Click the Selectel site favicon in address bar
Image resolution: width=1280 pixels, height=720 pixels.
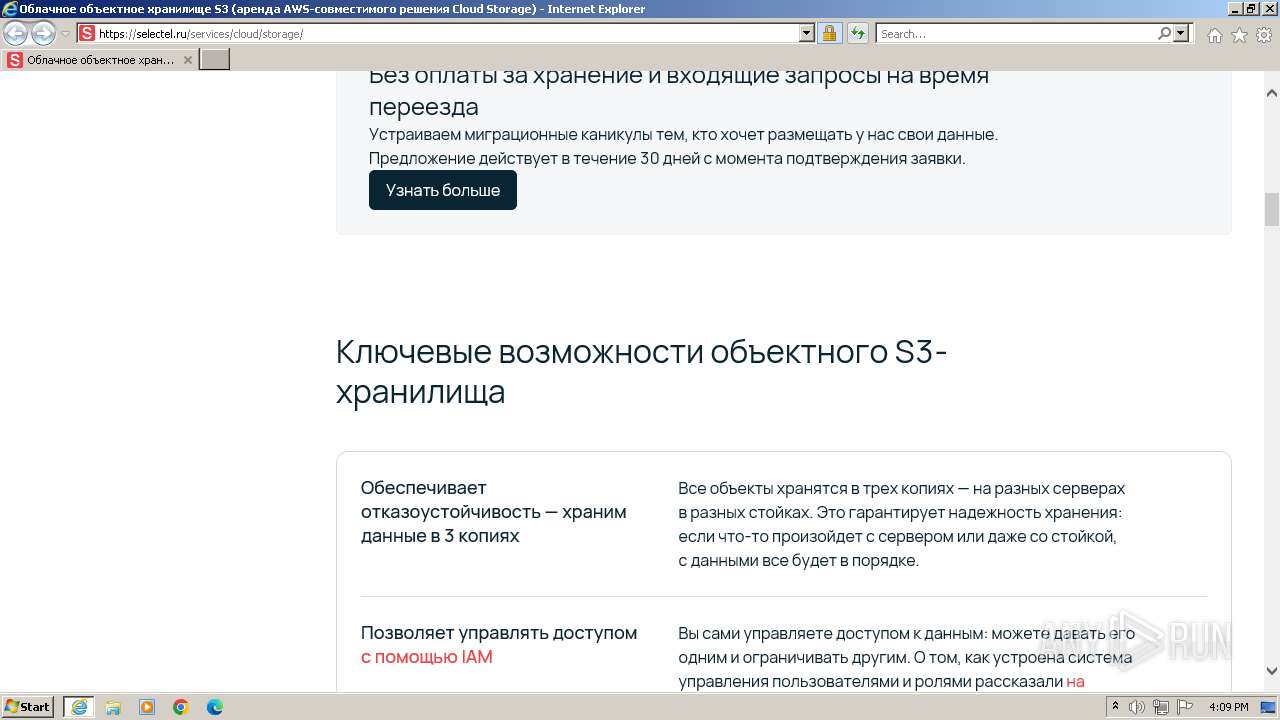(87, 33)
